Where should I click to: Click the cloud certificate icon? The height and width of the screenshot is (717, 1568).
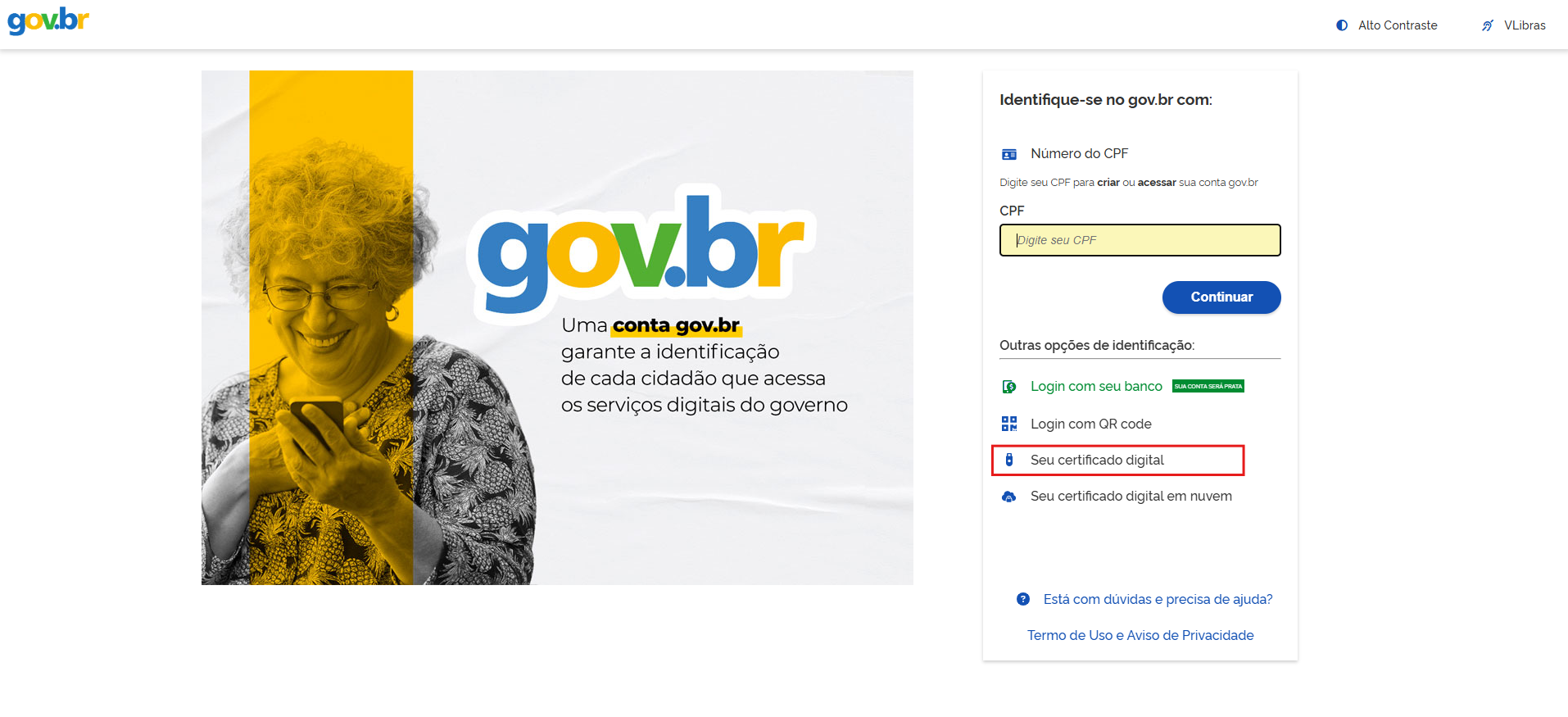(x=1009, y=497)
